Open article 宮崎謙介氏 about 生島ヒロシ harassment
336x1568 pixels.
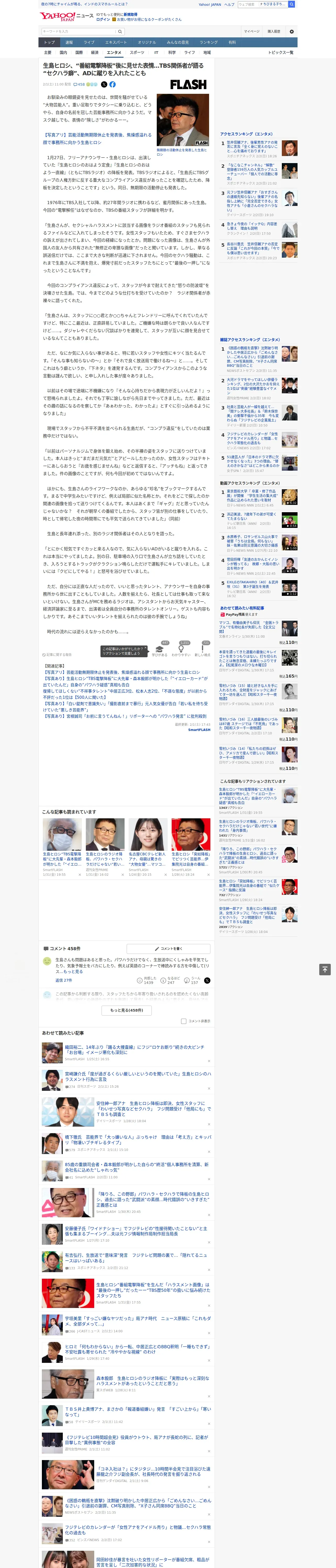click(x=138, y=1076)
